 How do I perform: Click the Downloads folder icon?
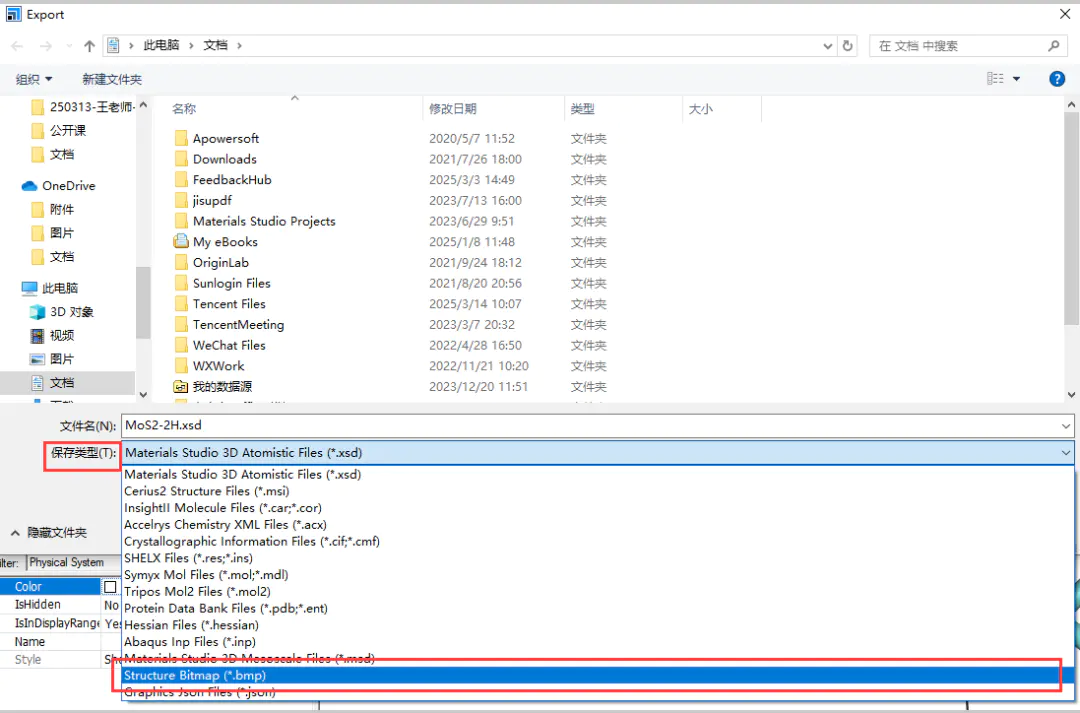pyautogui.click(x=181, y=159)
